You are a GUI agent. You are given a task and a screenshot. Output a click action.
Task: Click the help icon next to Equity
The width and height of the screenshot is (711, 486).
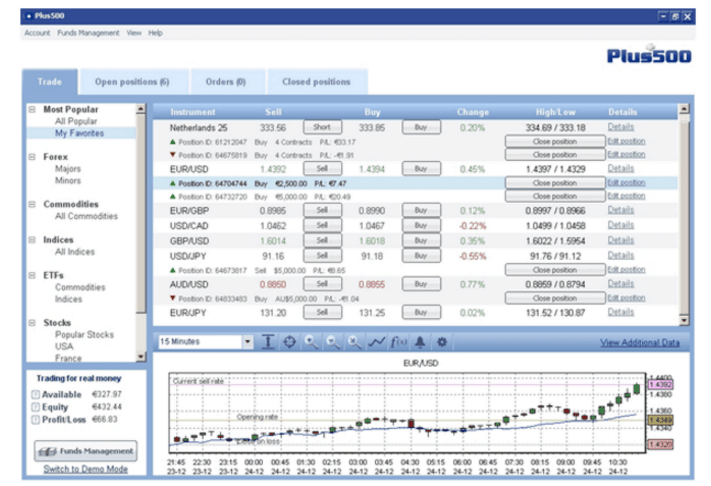tap(35, 407)
